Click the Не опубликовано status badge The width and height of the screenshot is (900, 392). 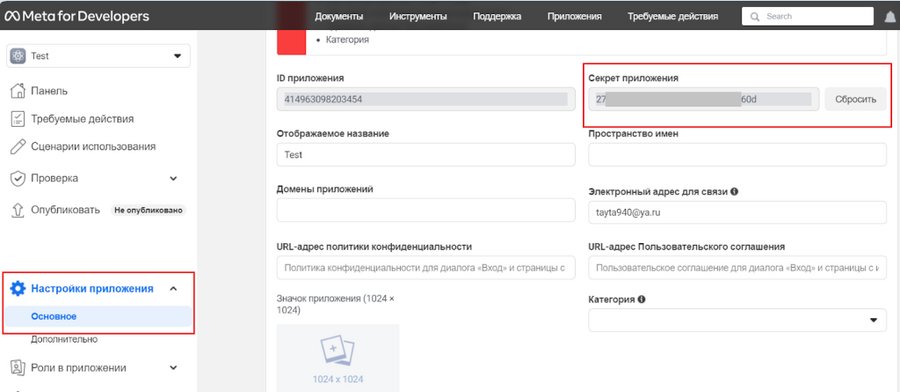(149, 210)
